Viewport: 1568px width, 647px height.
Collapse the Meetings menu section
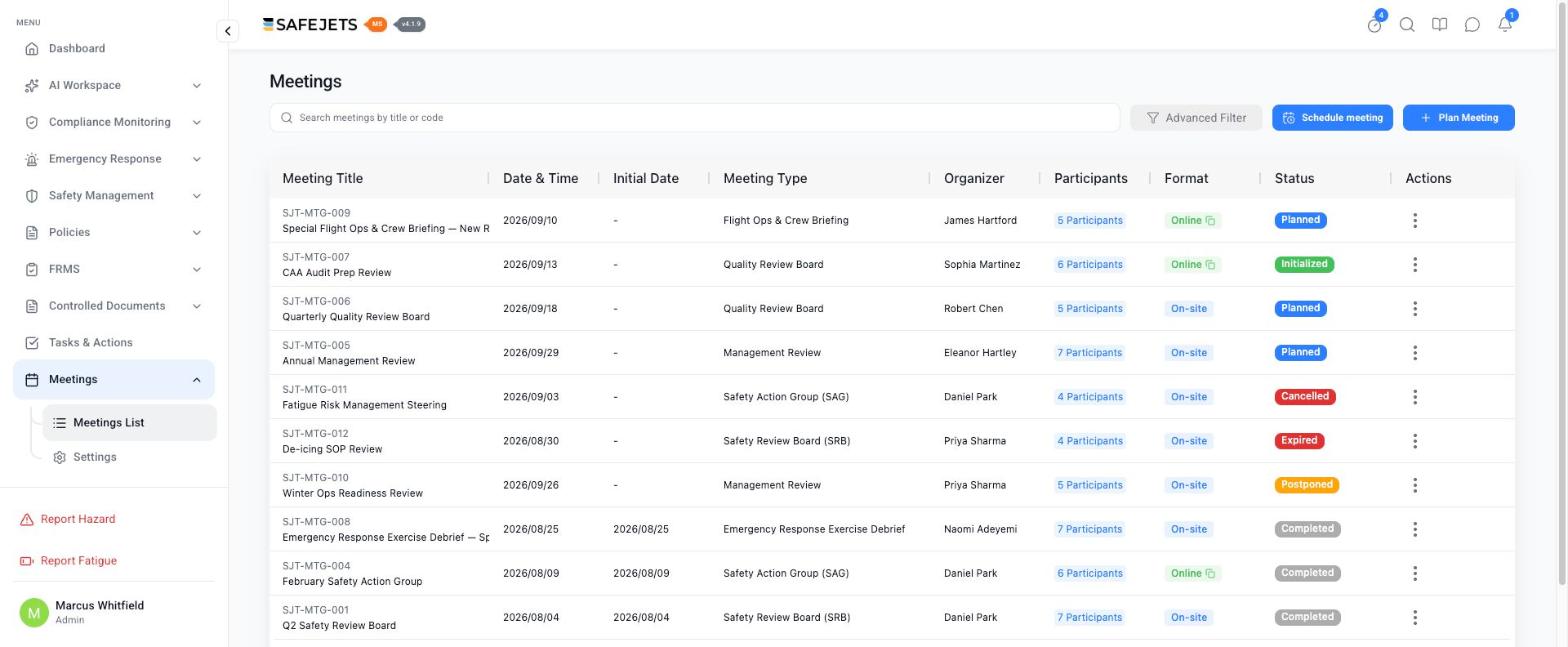click(x=114, y=379)
